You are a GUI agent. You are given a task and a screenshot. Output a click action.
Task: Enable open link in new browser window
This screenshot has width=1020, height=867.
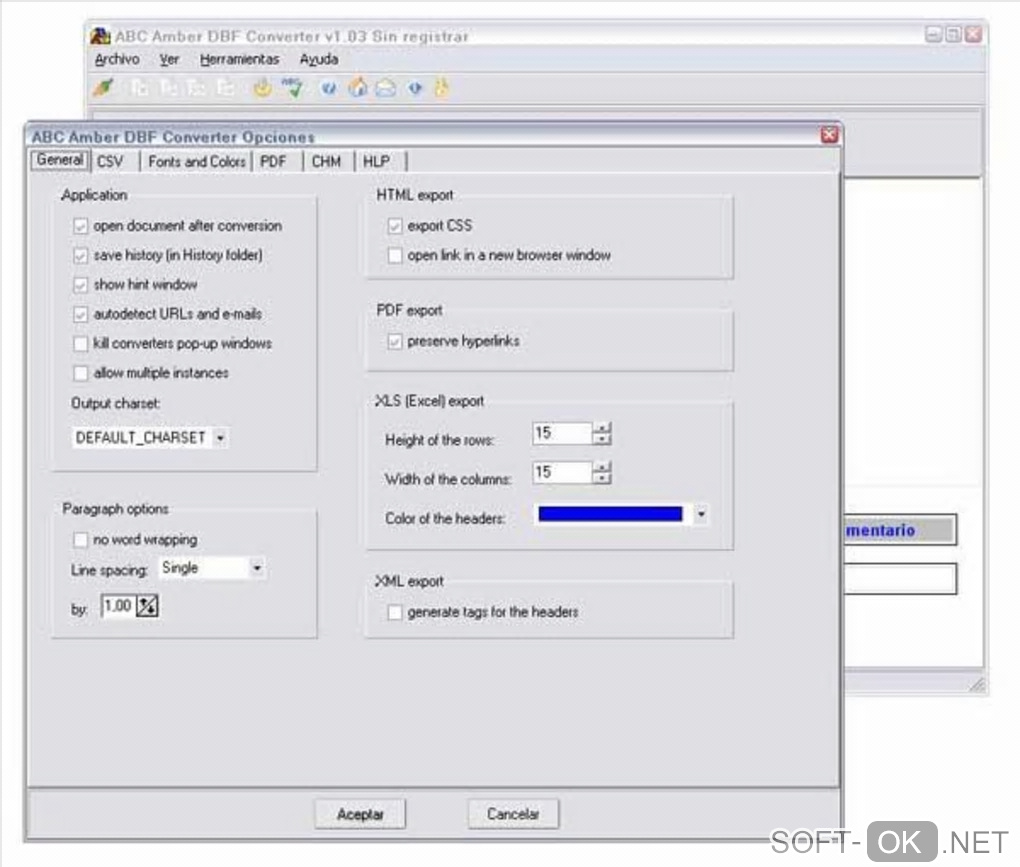point(394,255)
